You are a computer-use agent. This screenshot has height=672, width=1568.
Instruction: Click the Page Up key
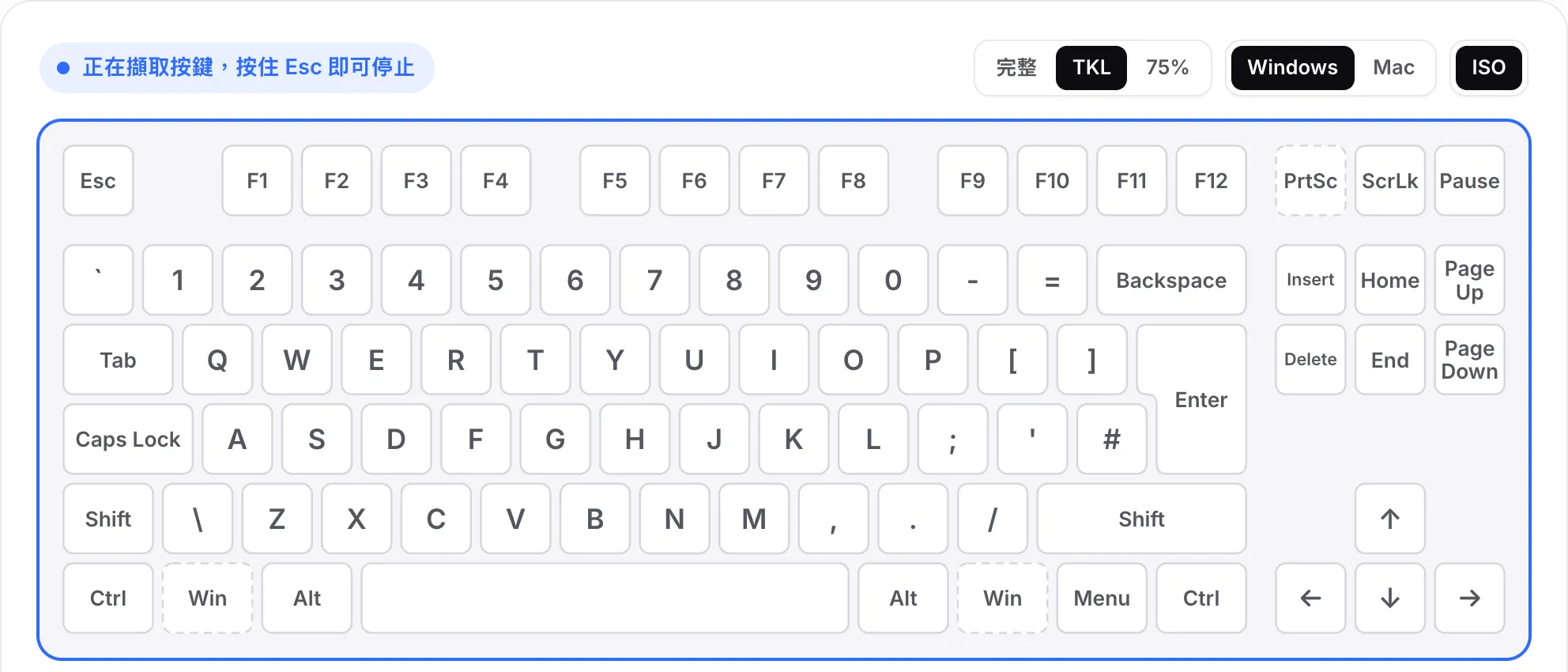coord(1469,280)
